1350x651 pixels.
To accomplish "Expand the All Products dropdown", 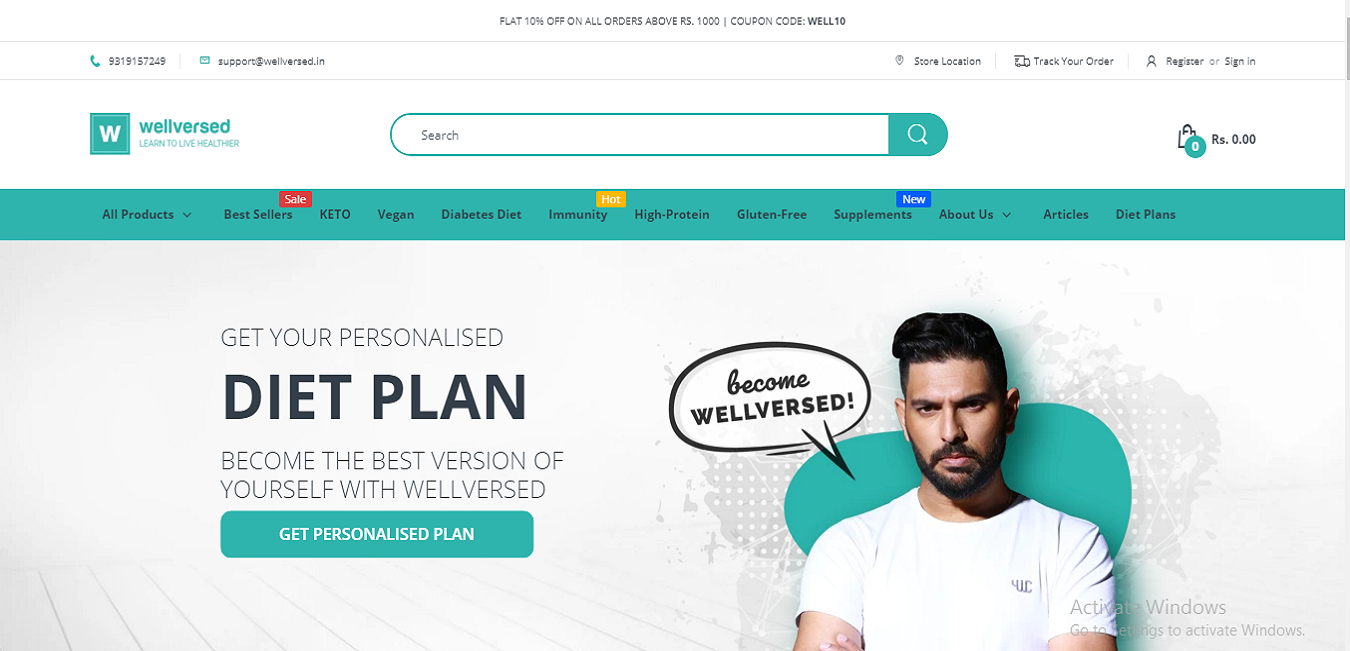I will coord(147,214).
